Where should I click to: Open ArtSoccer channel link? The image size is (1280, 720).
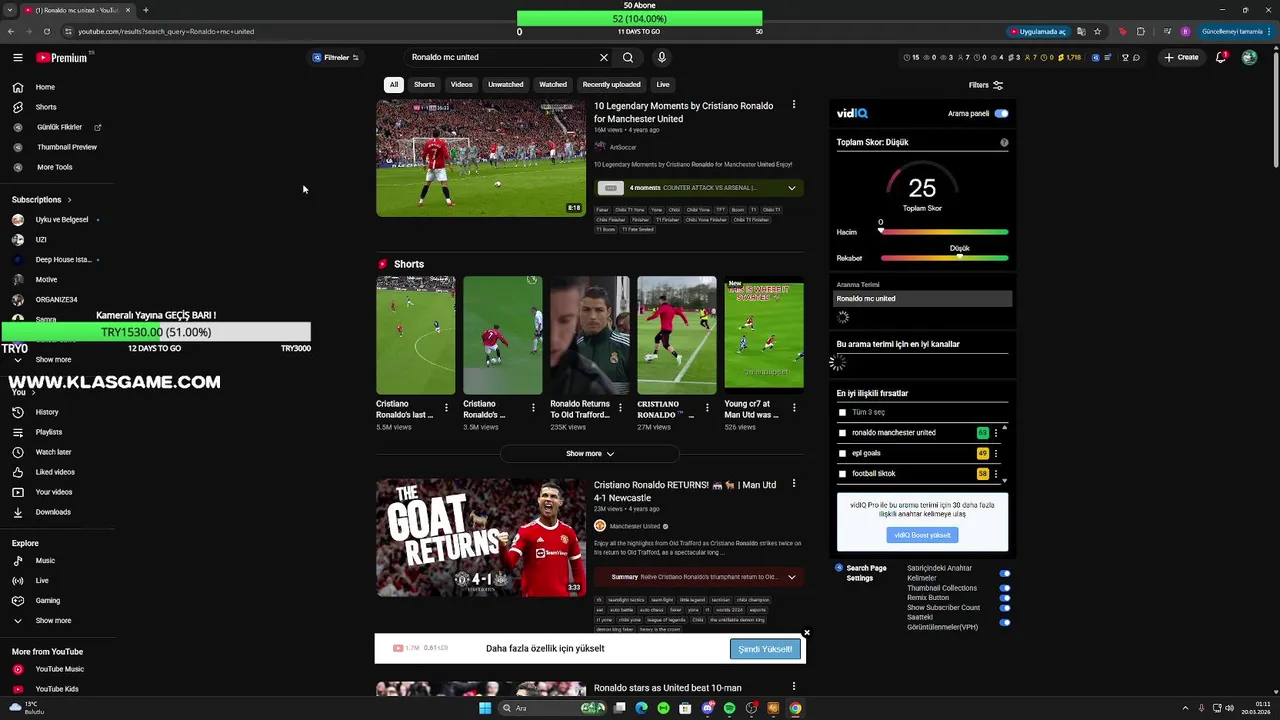(623, 147)
